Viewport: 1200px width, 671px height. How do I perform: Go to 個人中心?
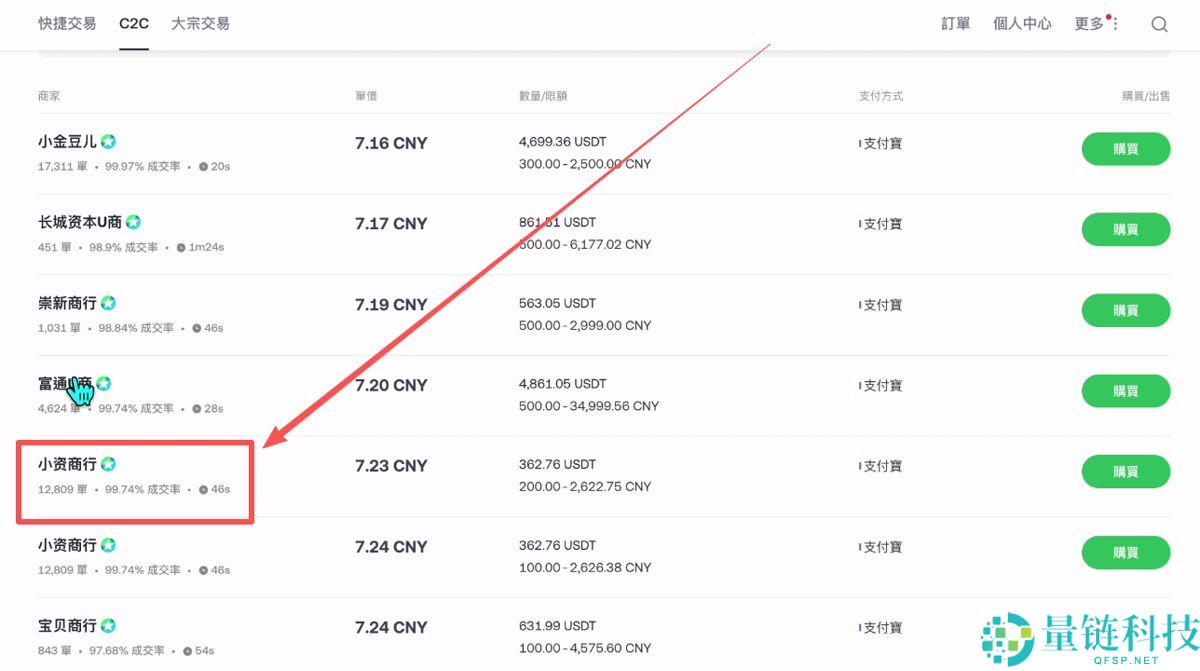point(1022,24)
